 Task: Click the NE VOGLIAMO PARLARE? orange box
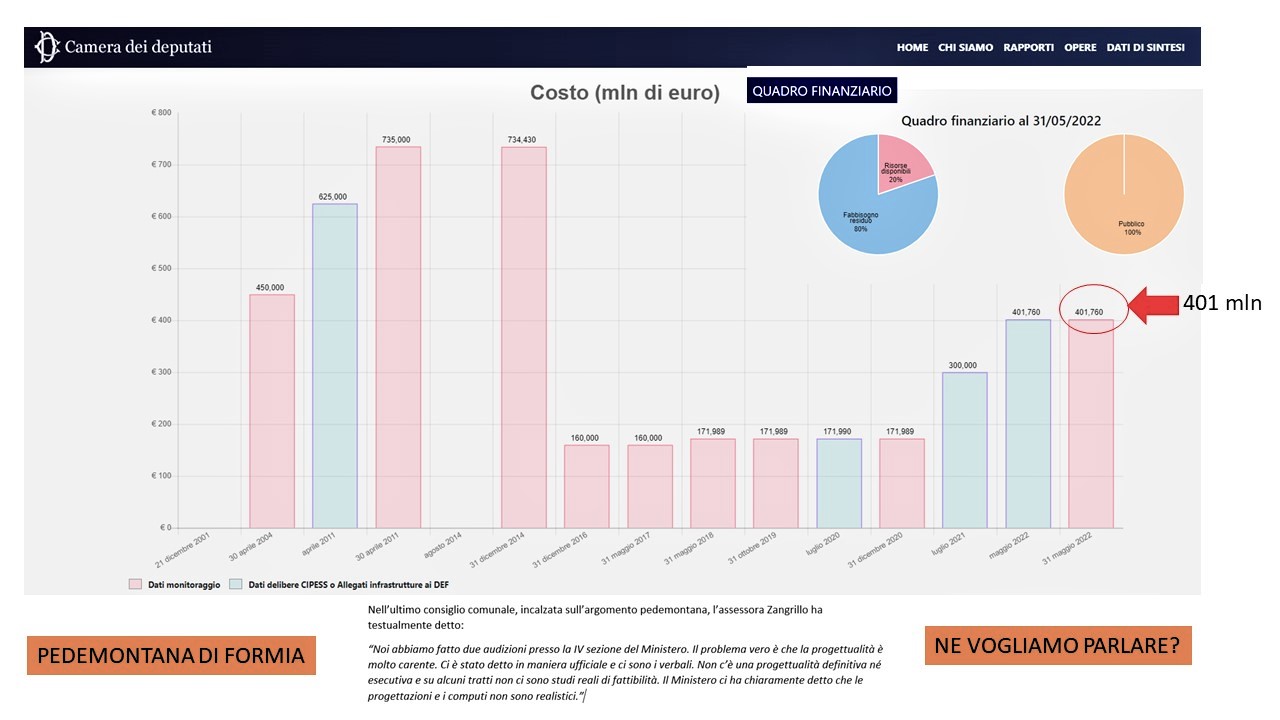1057,646
